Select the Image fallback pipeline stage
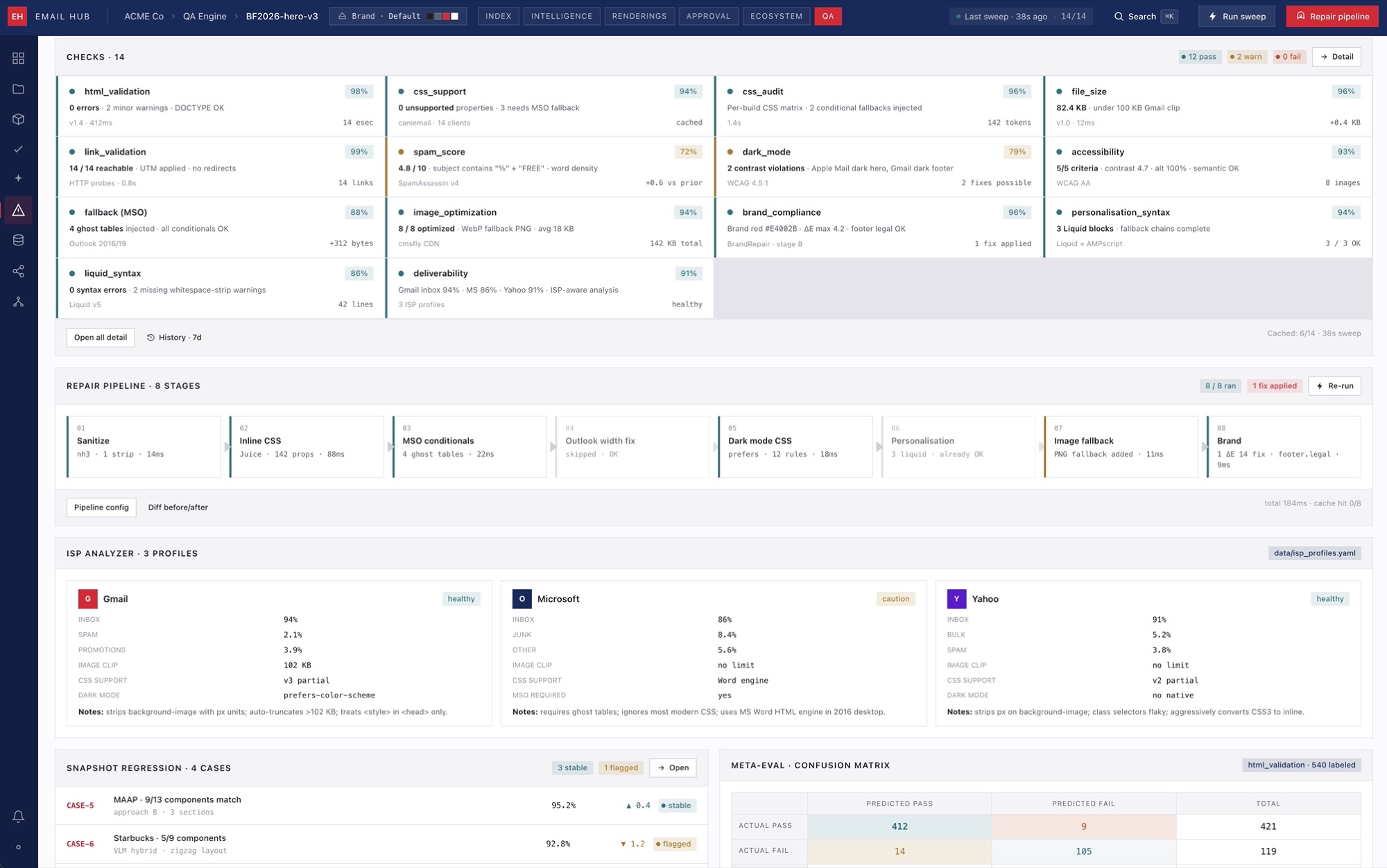 (x=1121, y=446)
